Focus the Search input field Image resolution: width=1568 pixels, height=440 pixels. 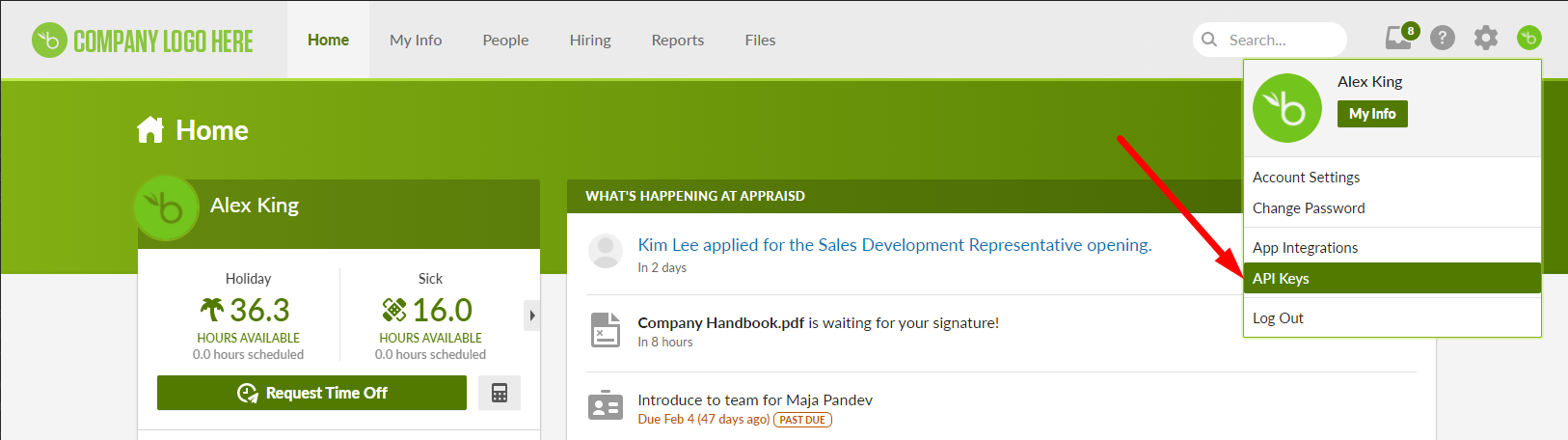point(1270,40)
